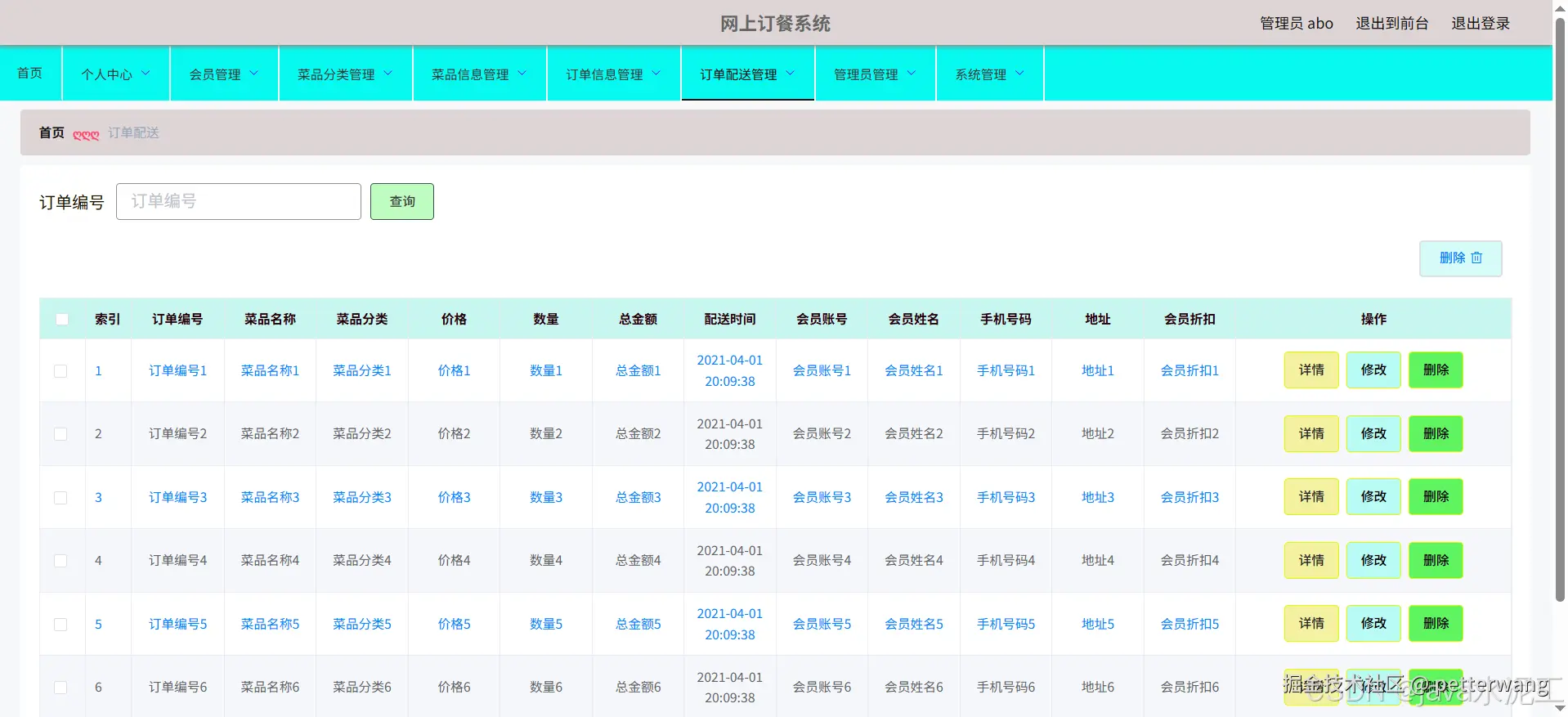Click the breadcrumb separator icon after 首页
The image size is (1568, 717).
pos(86,134)
